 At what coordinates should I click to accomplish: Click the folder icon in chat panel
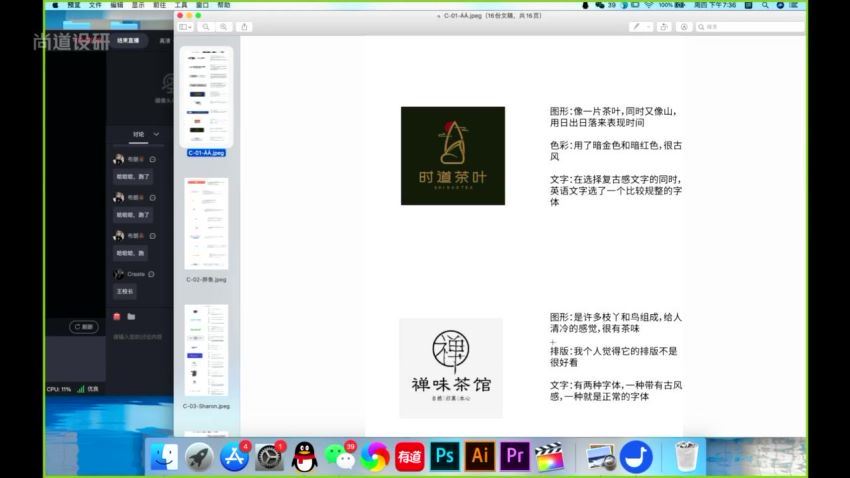click(131, 316)
